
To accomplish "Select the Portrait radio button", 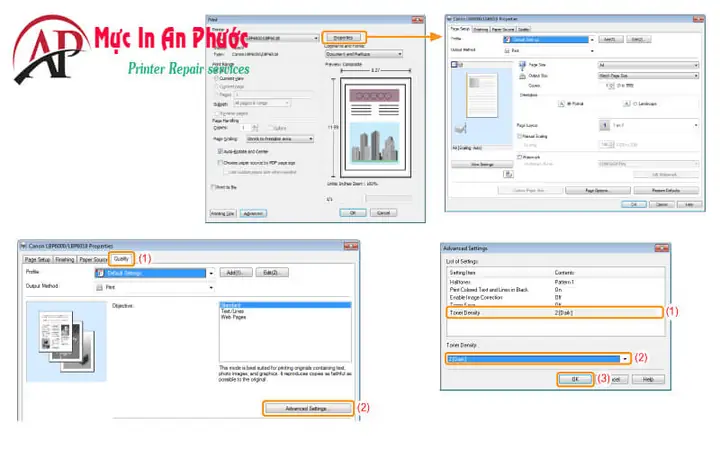I will [569, 104].
